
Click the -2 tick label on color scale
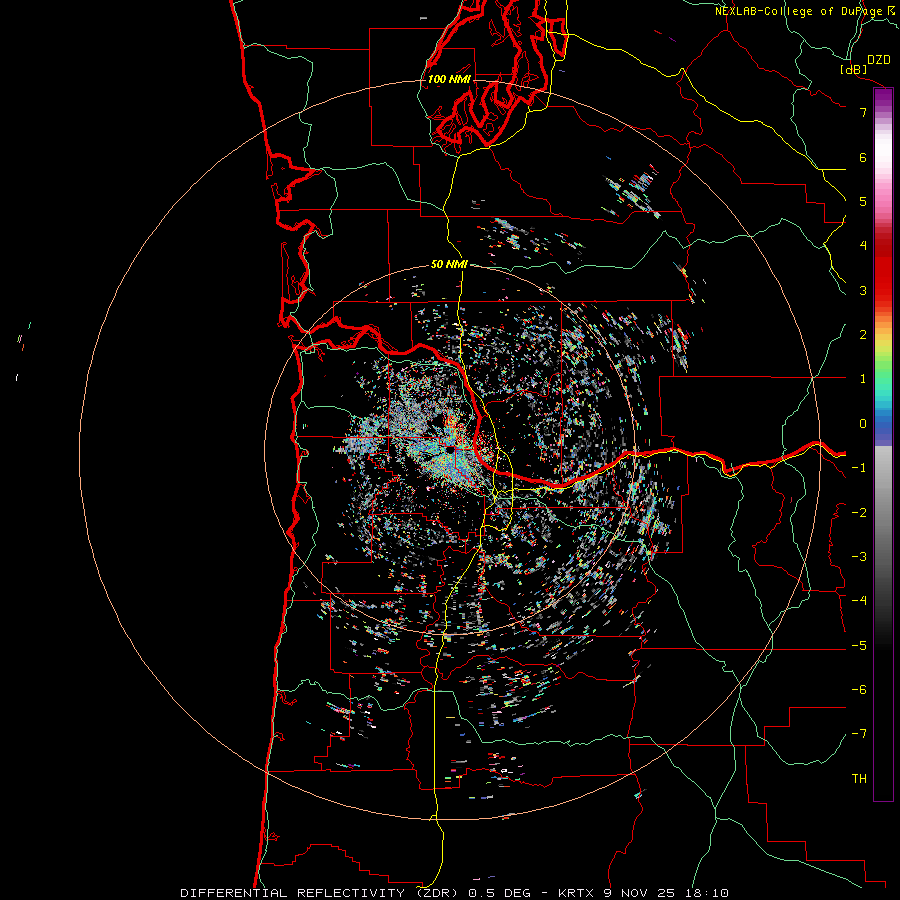tap(859, 513)
